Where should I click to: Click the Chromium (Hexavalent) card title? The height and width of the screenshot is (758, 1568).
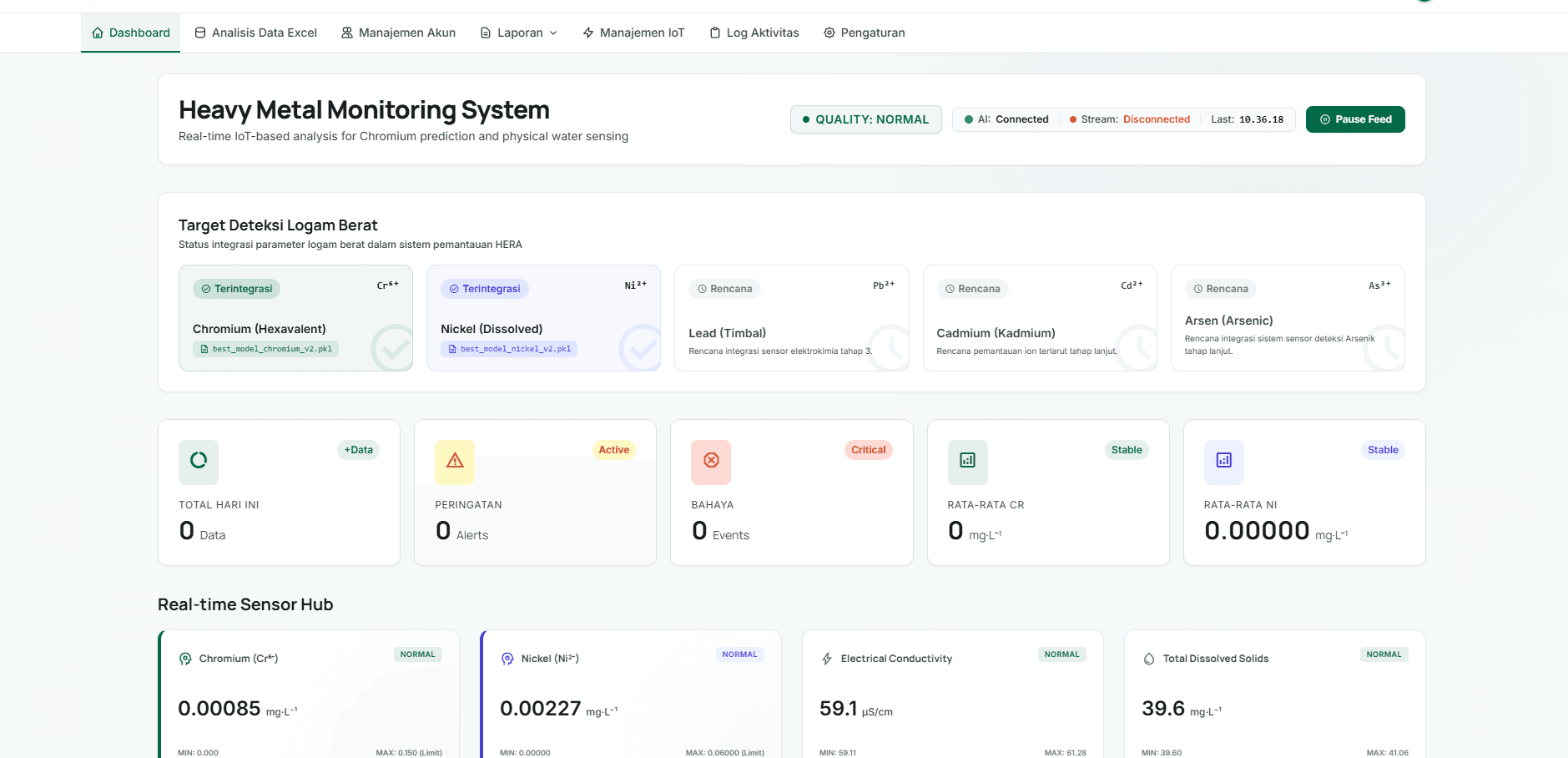tap(260, 329)
